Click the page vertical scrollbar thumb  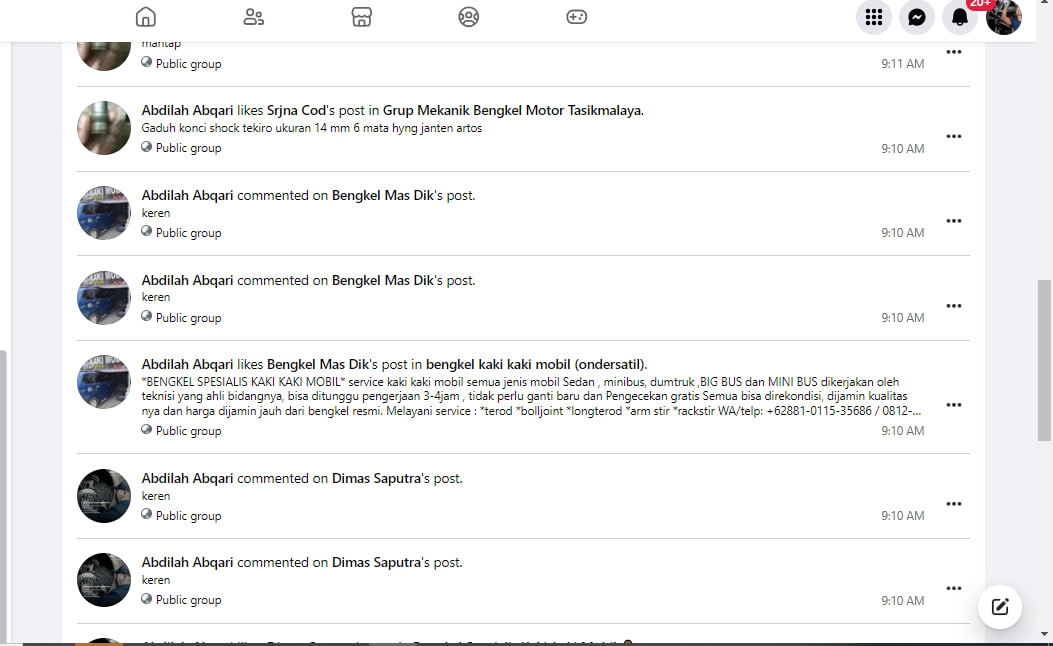[1044, 360]
